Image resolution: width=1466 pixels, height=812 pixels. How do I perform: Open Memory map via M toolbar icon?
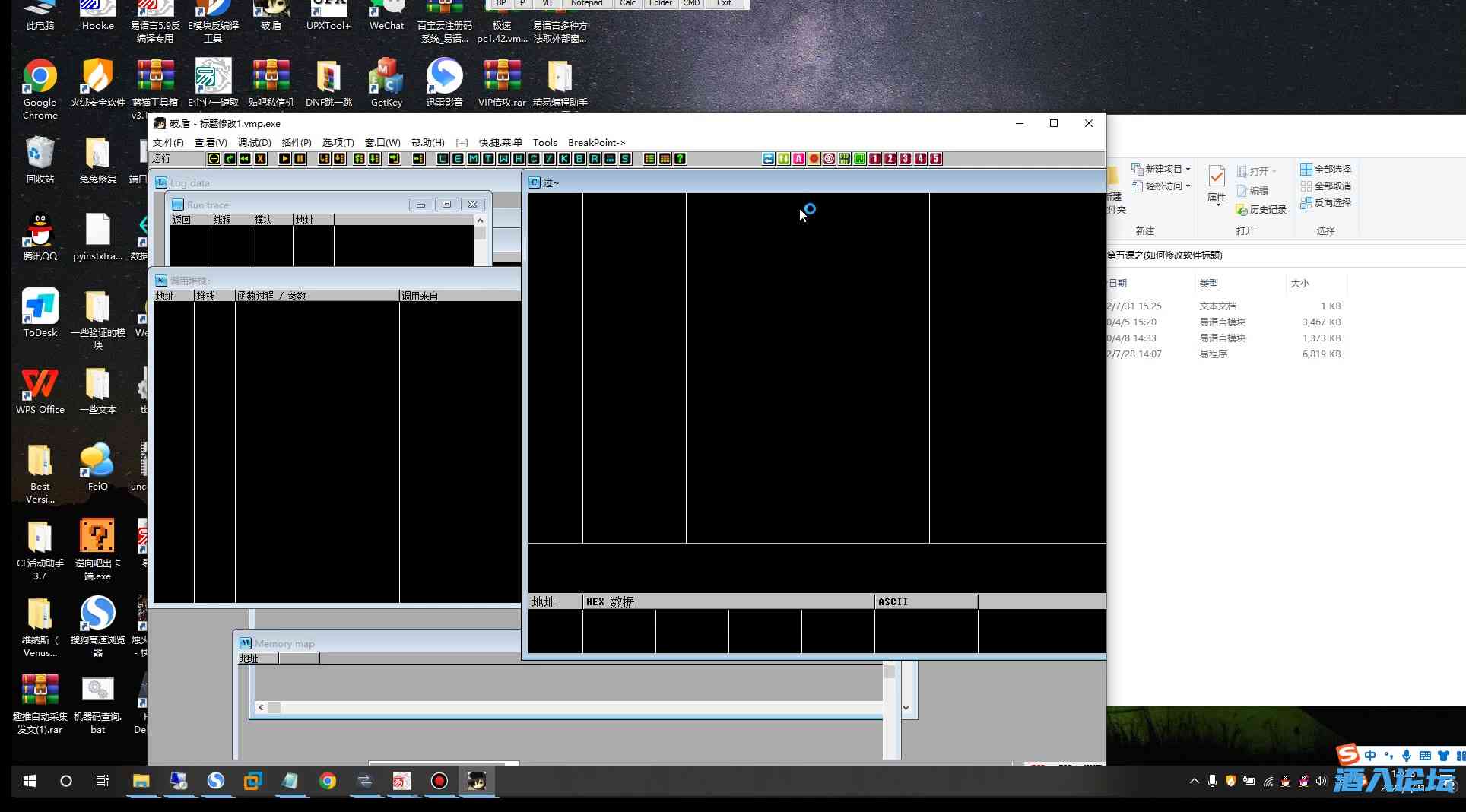click(x=473, y=159)
